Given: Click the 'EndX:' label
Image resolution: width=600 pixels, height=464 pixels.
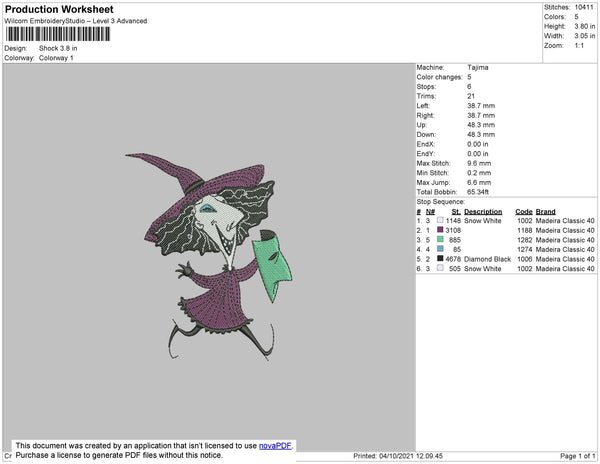Looking at the screenshot, I should pyautogui.click(x=426, y=144).
